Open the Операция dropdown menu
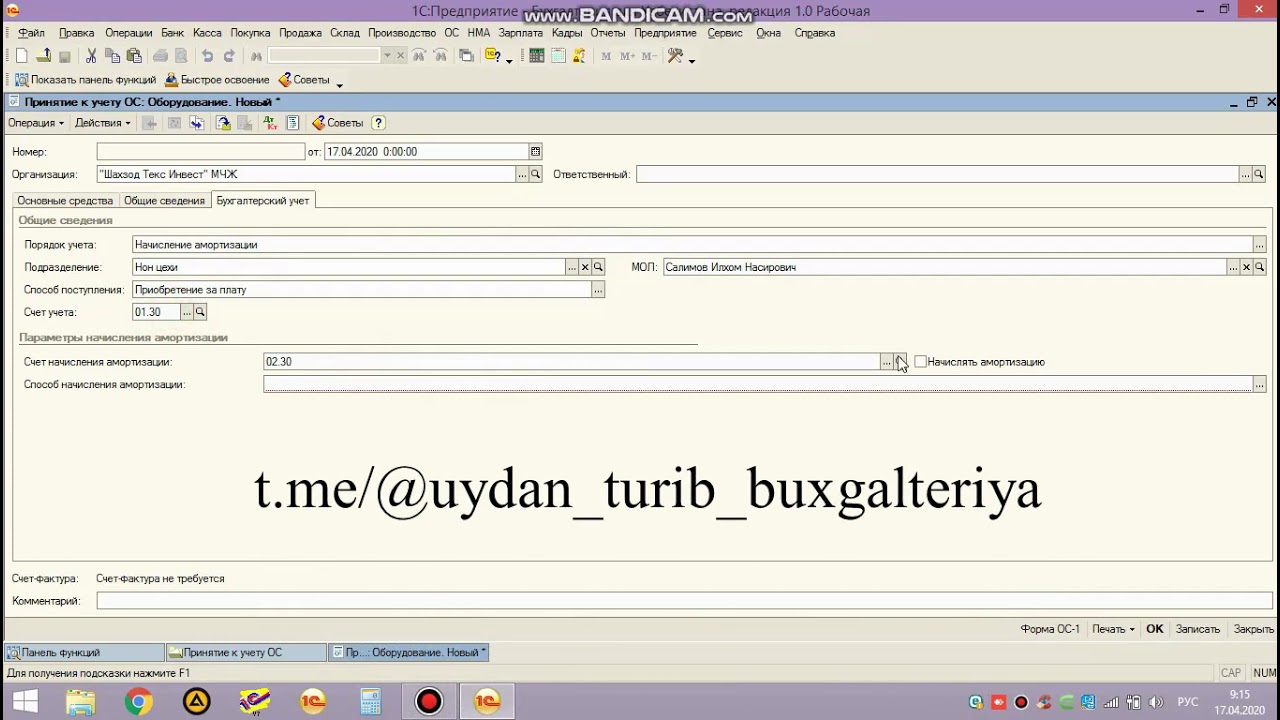1280x720 pixels. pyautogui.click(x=36, y=123)
